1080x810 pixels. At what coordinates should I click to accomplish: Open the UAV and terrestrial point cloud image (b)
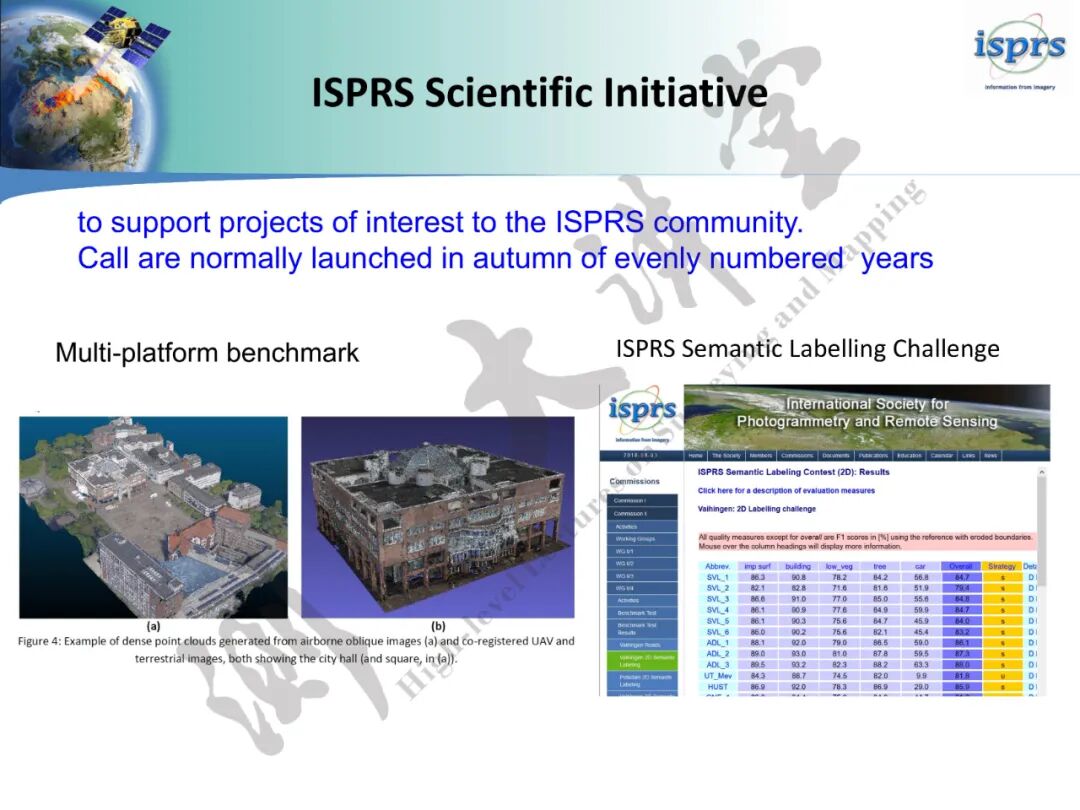(x=437, y=517)
